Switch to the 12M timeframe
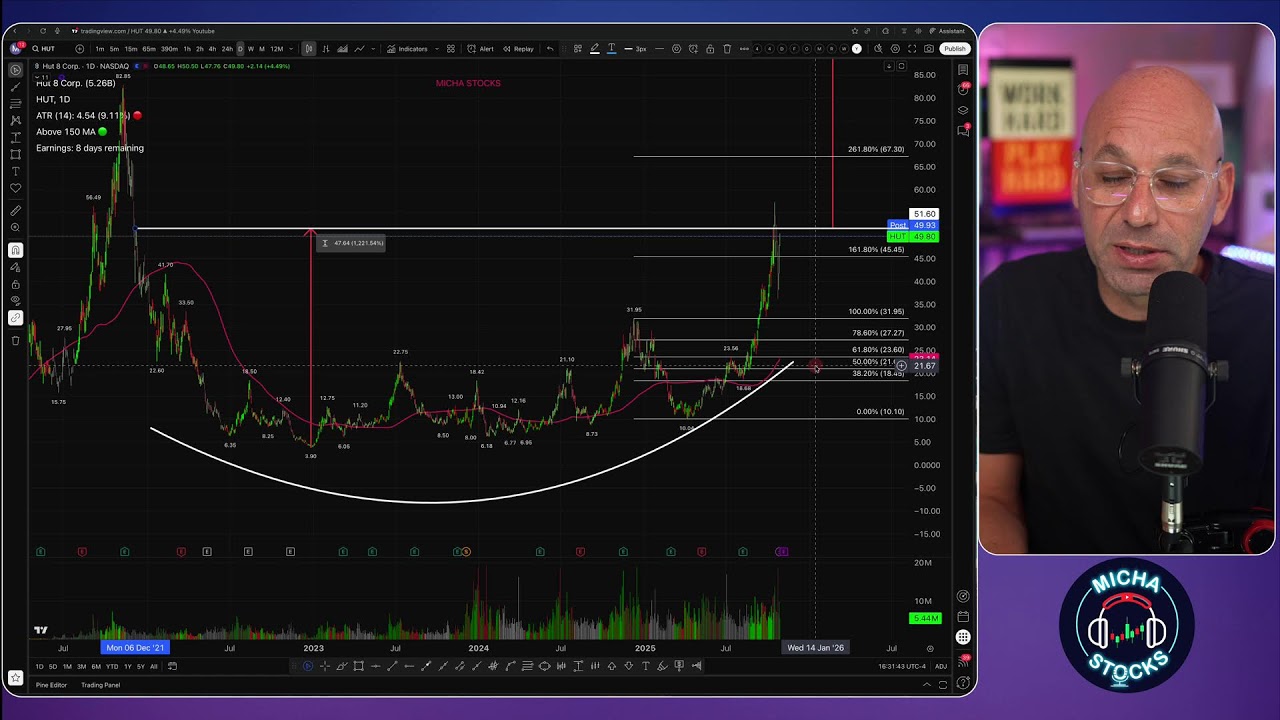 click(277, 49)
